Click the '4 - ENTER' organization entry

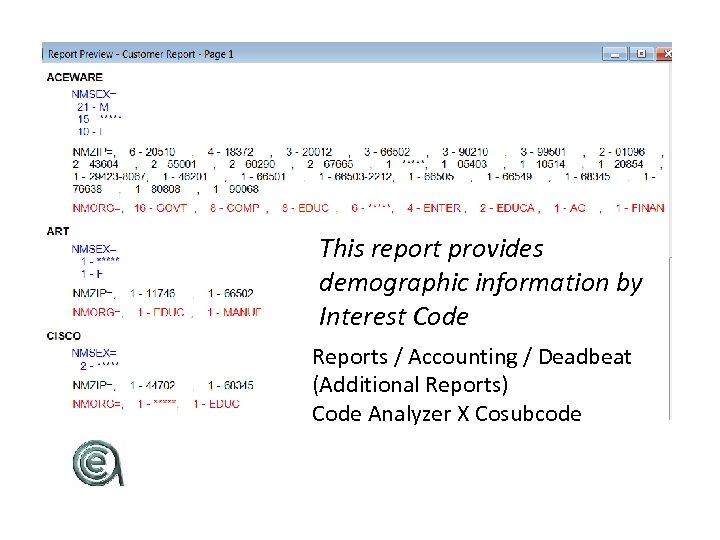(434, 208)
